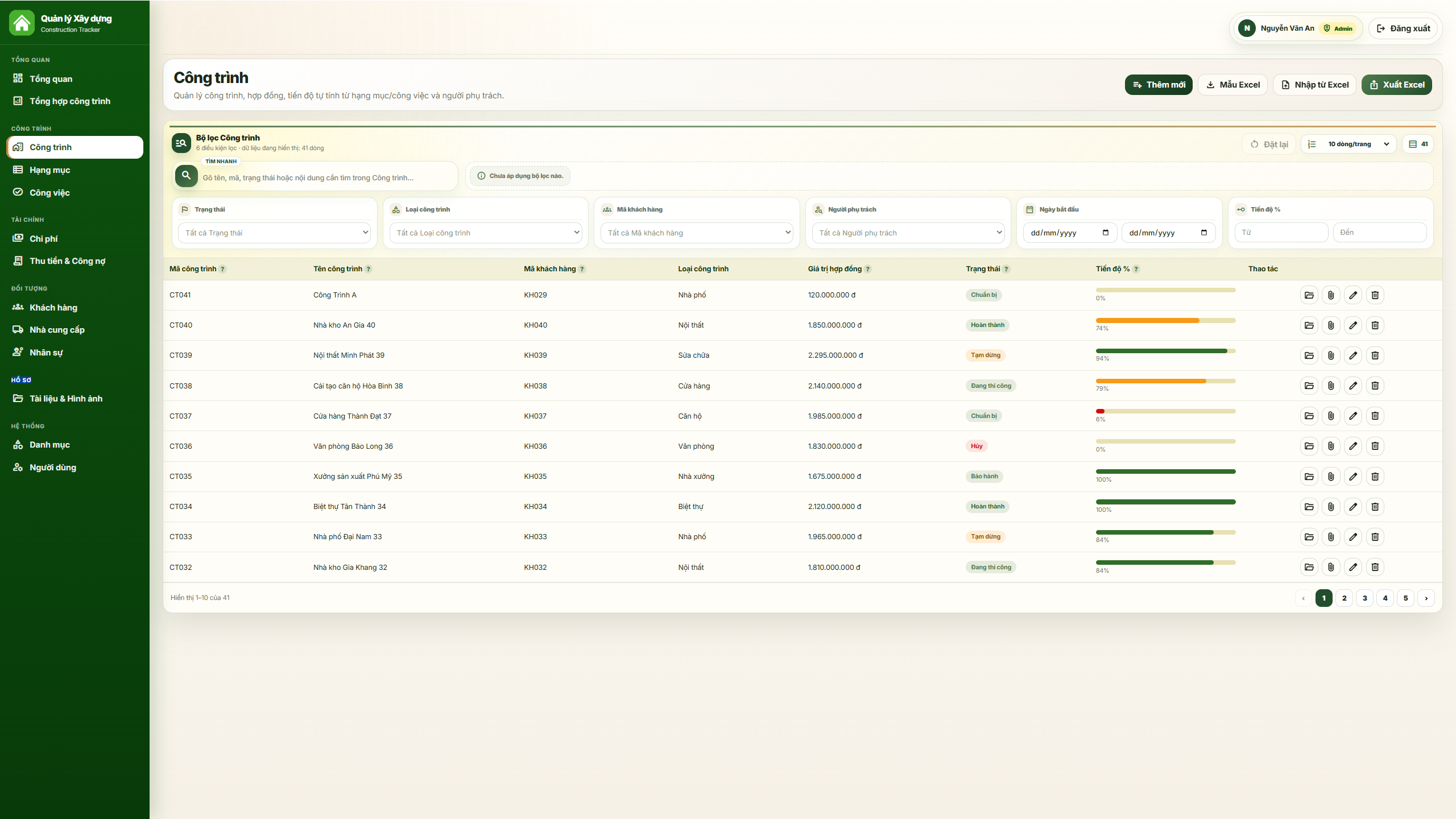
Task: Click the Thêm mới button
Action: pos(1159,85)
